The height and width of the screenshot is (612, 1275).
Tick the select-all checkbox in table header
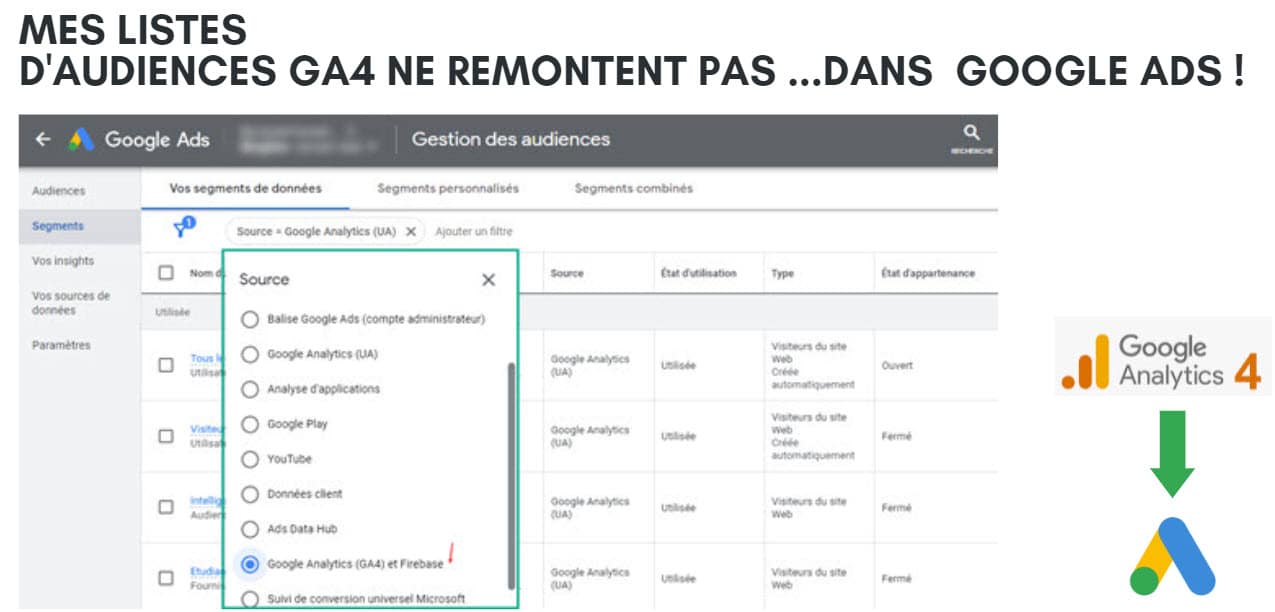(x=166, y=273)
